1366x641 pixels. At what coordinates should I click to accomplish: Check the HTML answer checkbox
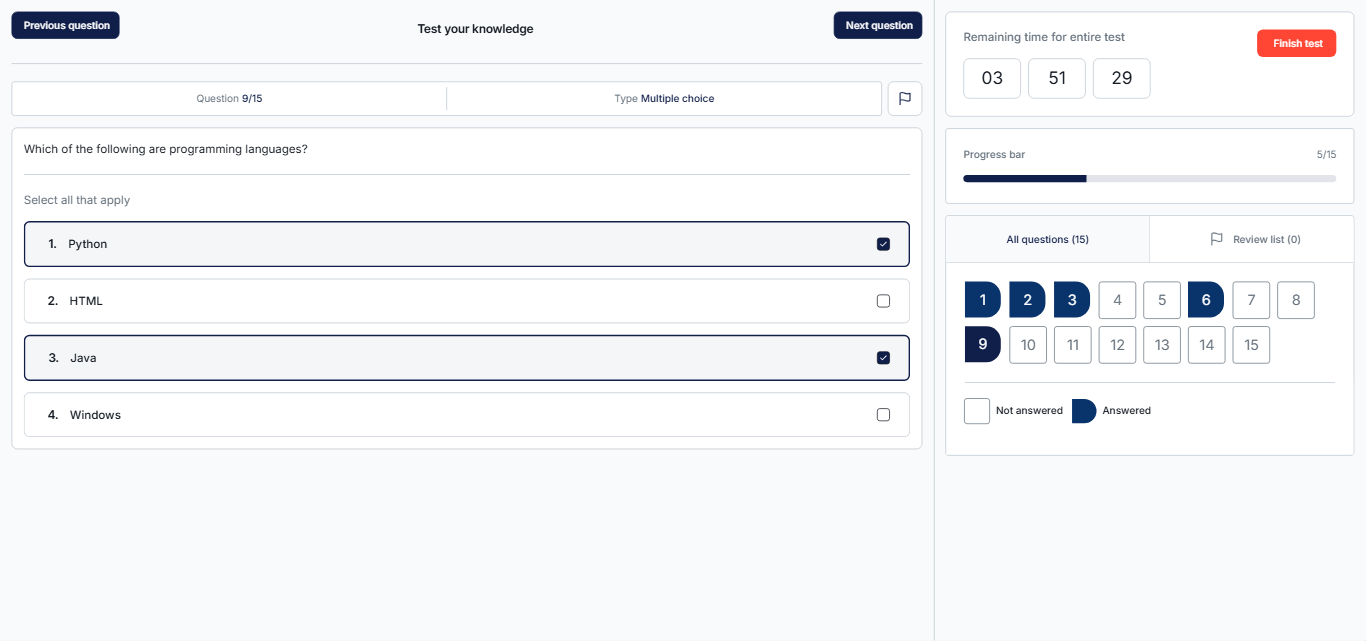883,301
